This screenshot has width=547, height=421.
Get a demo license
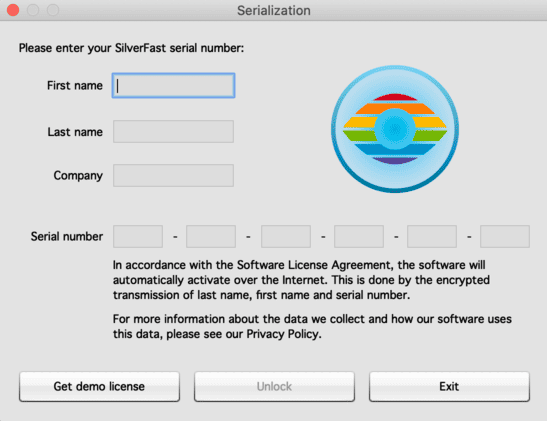[x=99, y=386]
